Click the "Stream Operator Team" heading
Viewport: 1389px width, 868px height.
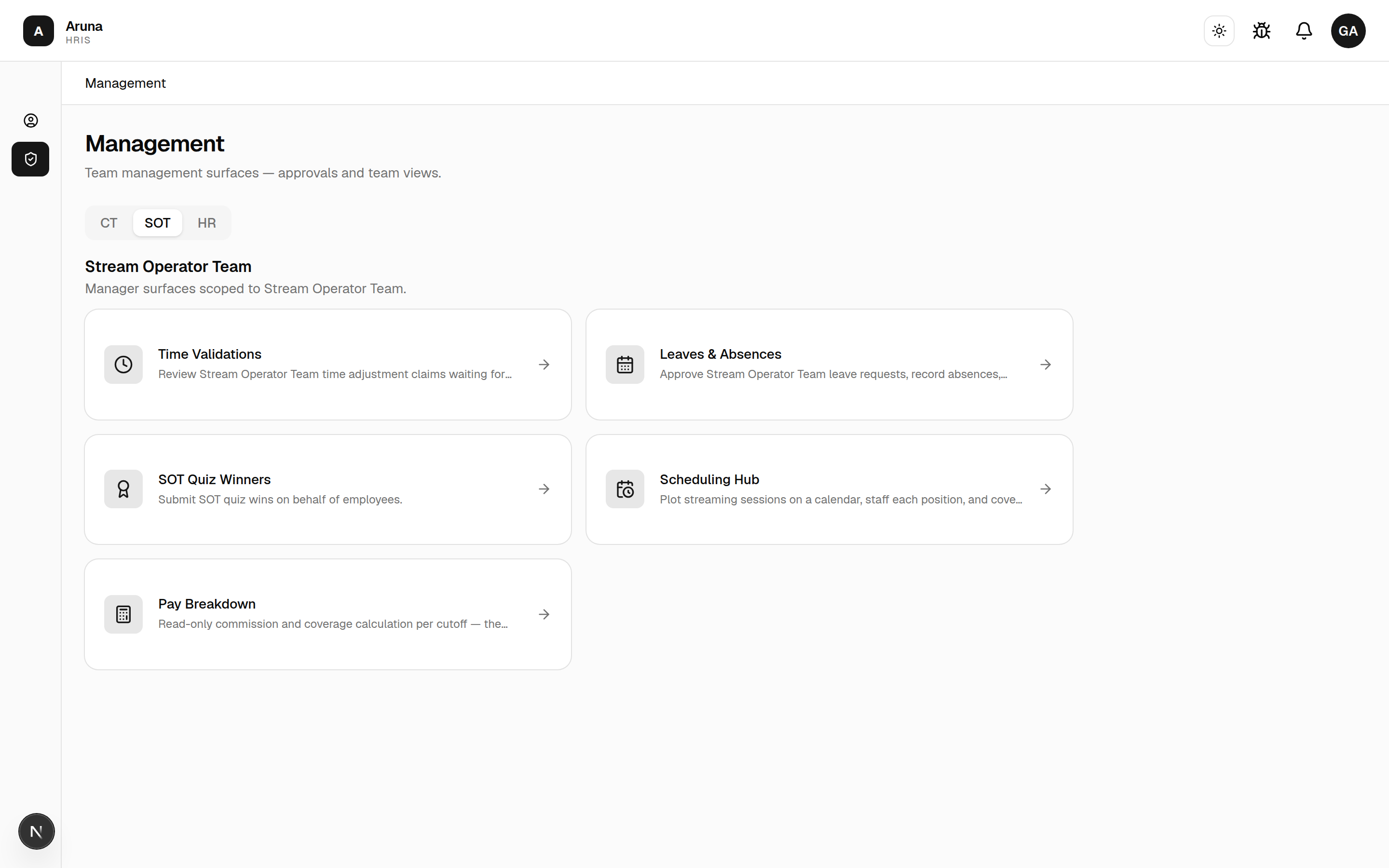coord(168,266)
